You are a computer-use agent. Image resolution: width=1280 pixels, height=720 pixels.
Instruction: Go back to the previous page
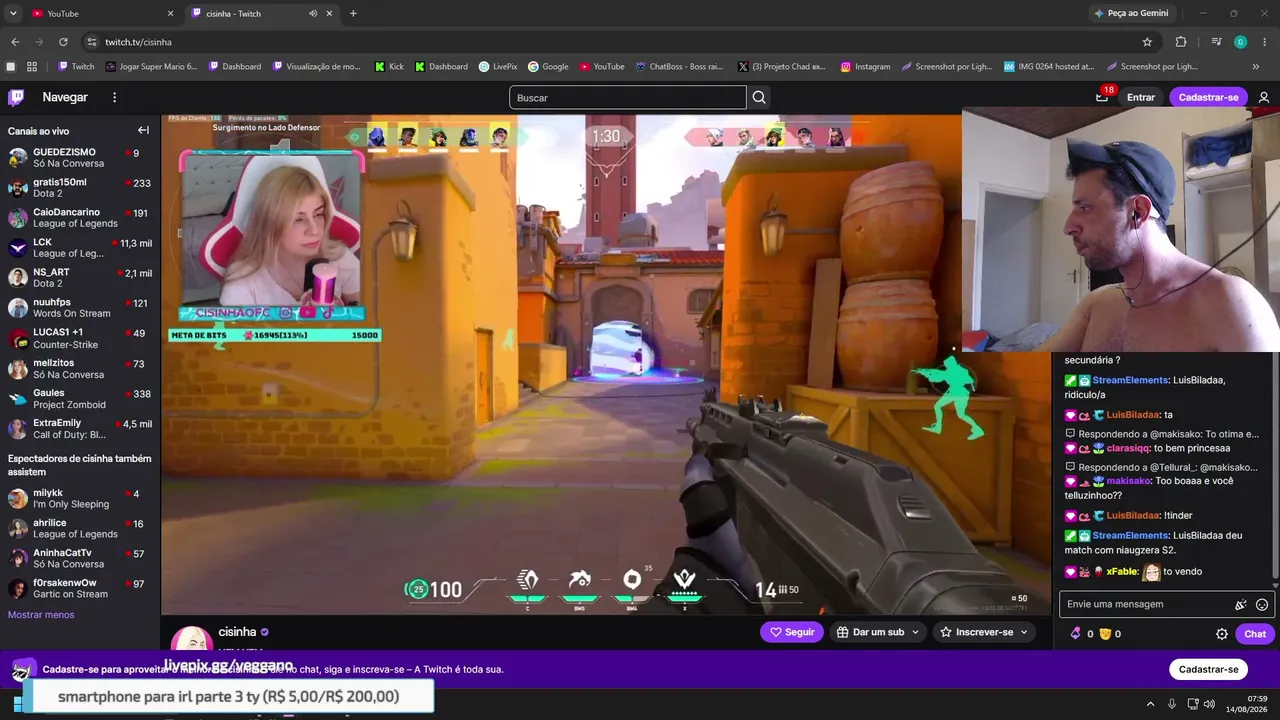(x=15, y=42)
